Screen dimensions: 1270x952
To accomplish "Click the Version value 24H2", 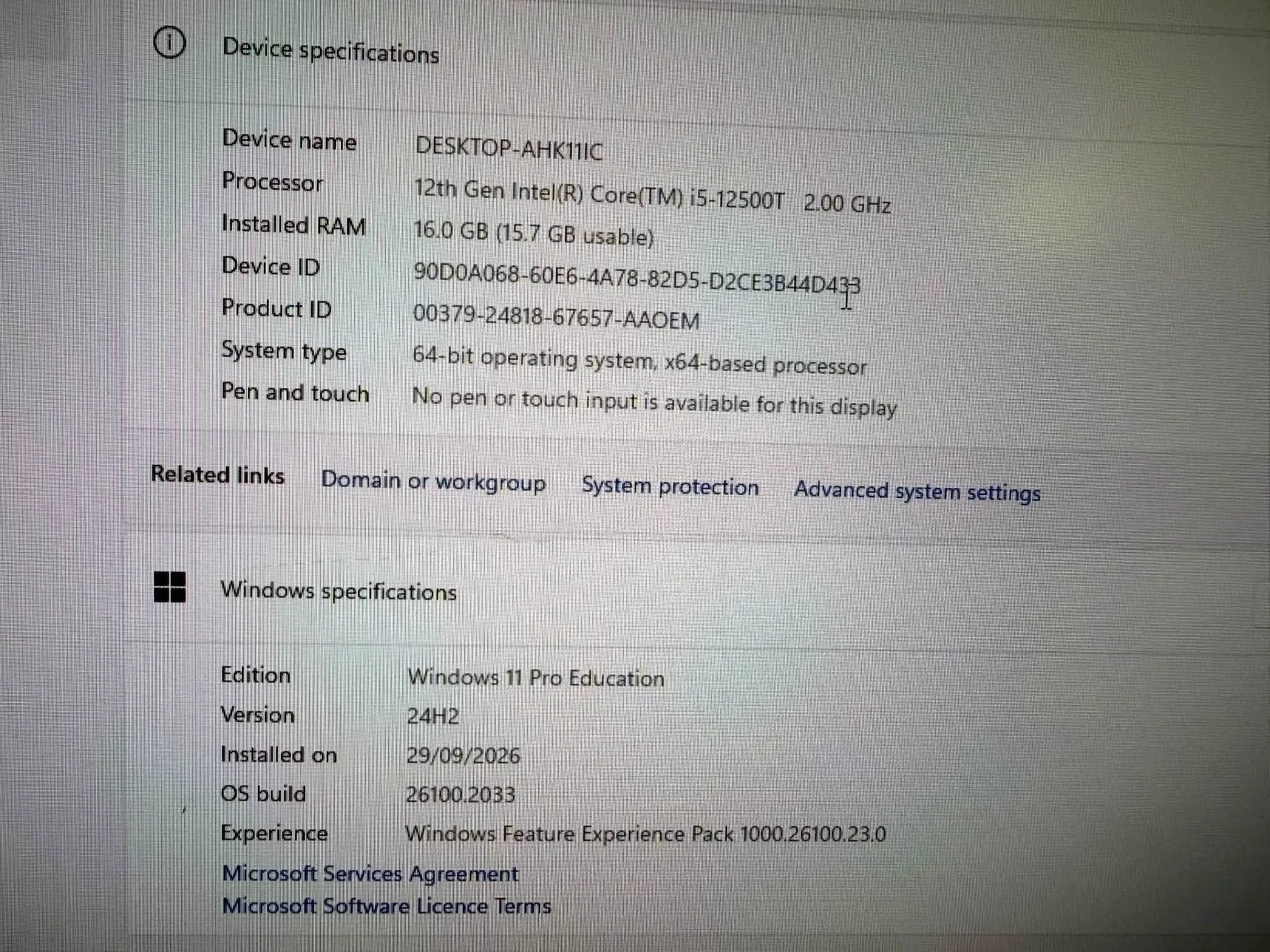I will 433,716.
